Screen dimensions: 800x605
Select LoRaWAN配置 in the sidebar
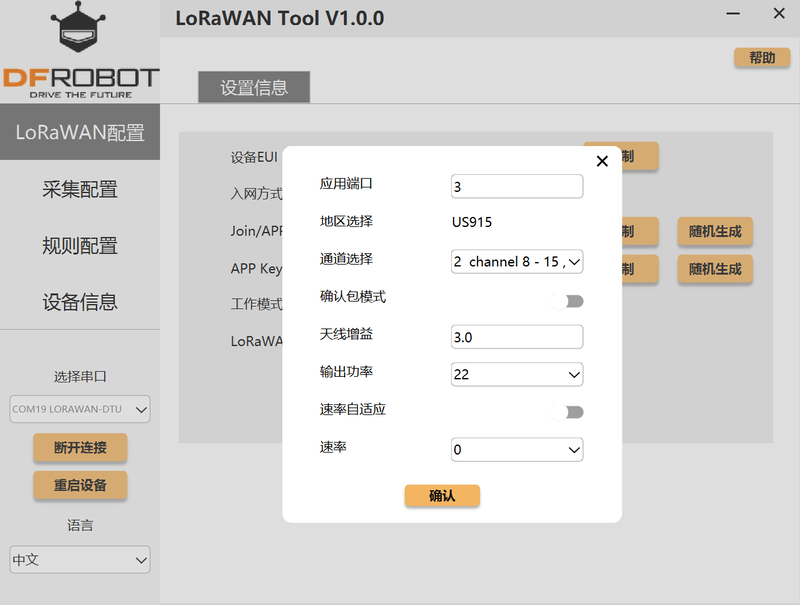click(80, 133)
